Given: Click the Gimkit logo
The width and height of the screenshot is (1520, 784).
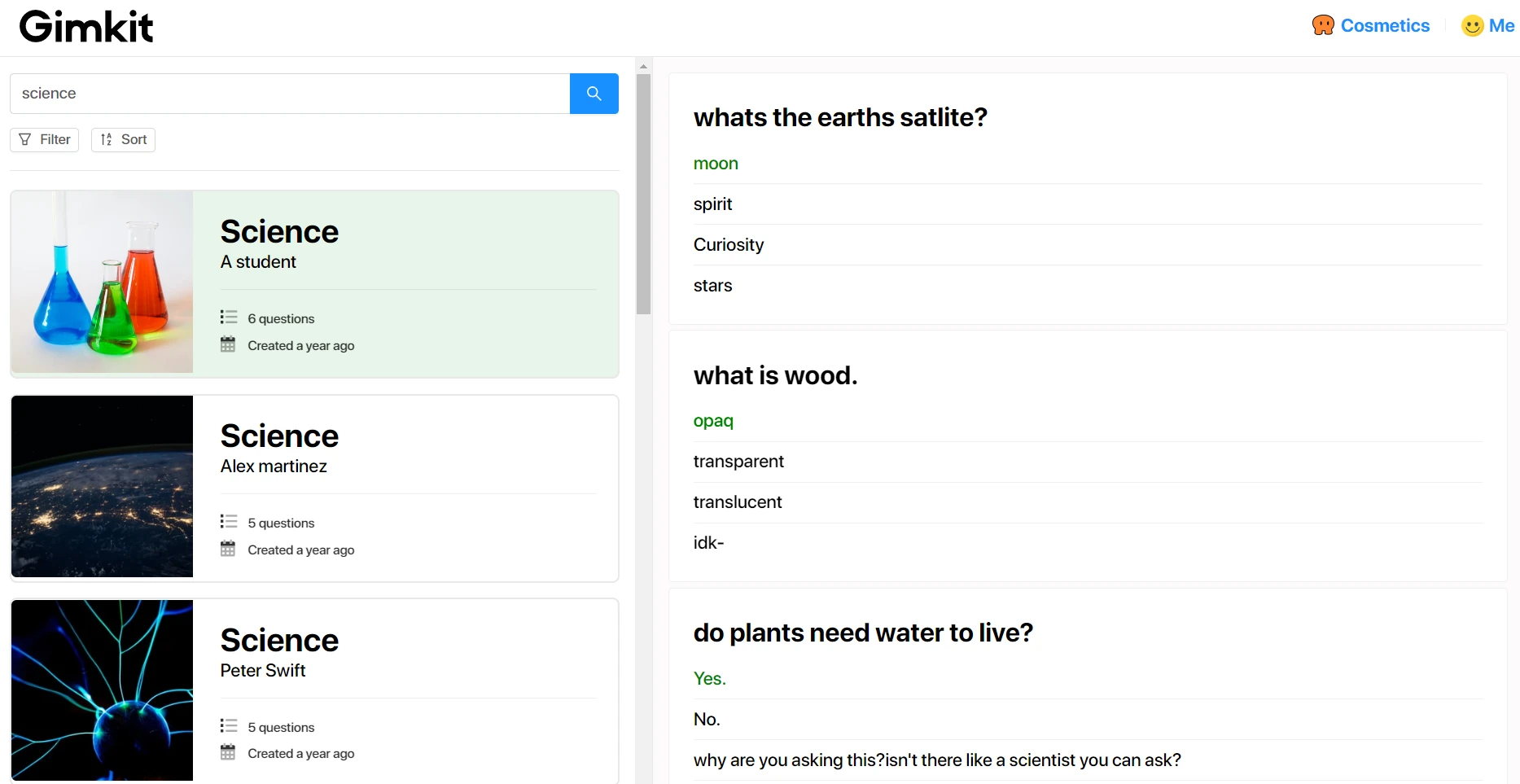Looking at the screenshot, I should click(85, 26).
